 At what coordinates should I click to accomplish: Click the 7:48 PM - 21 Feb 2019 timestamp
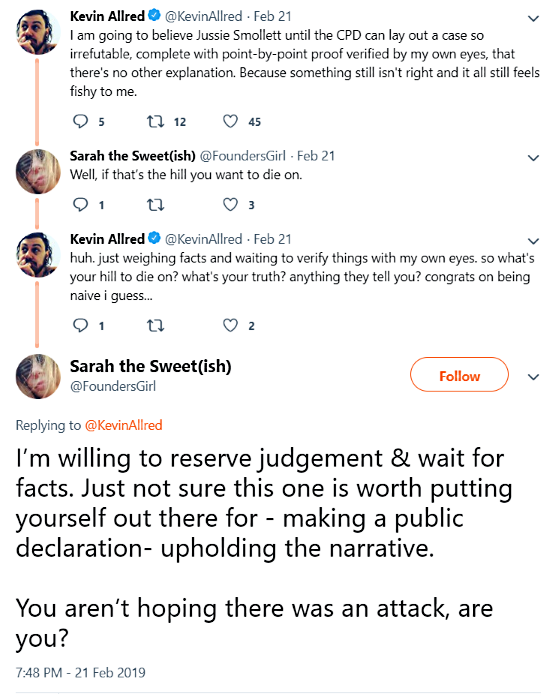pos(81,672)
